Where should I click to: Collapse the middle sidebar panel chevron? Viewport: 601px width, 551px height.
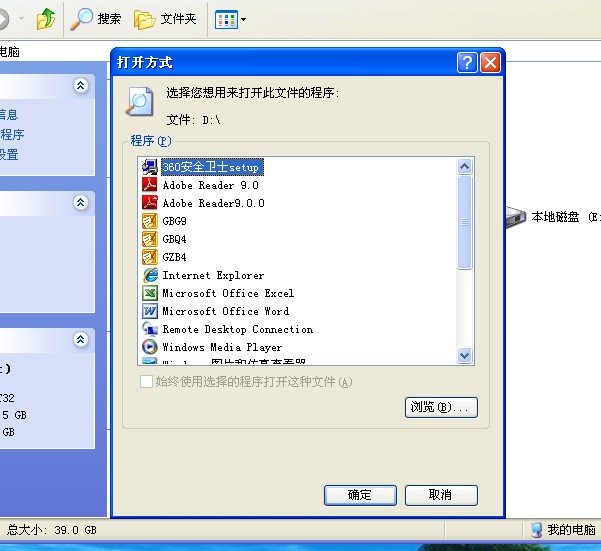pos(80,202)
